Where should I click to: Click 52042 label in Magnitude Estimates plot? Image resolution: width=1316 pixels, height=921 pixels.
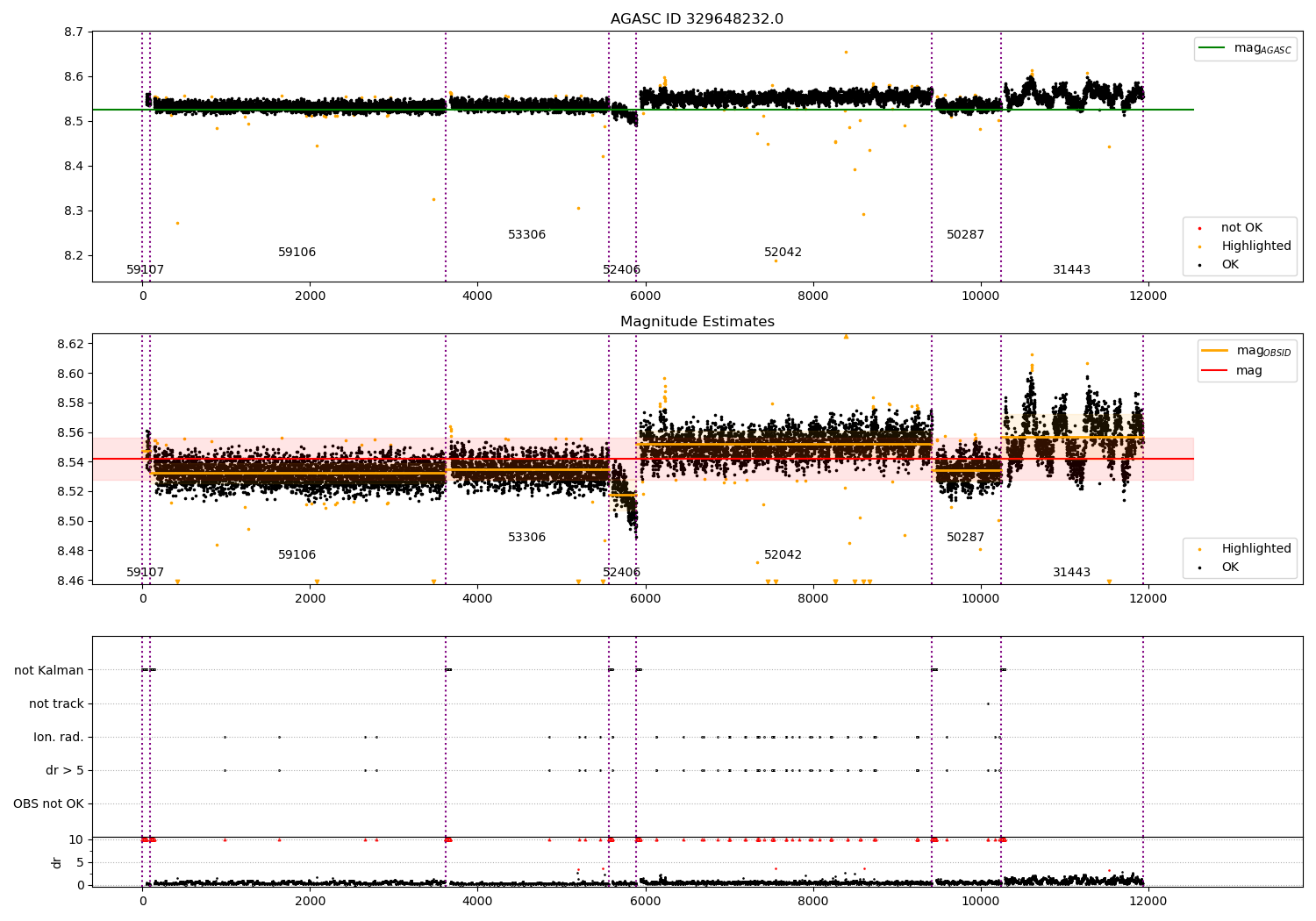tap(783, 555)
